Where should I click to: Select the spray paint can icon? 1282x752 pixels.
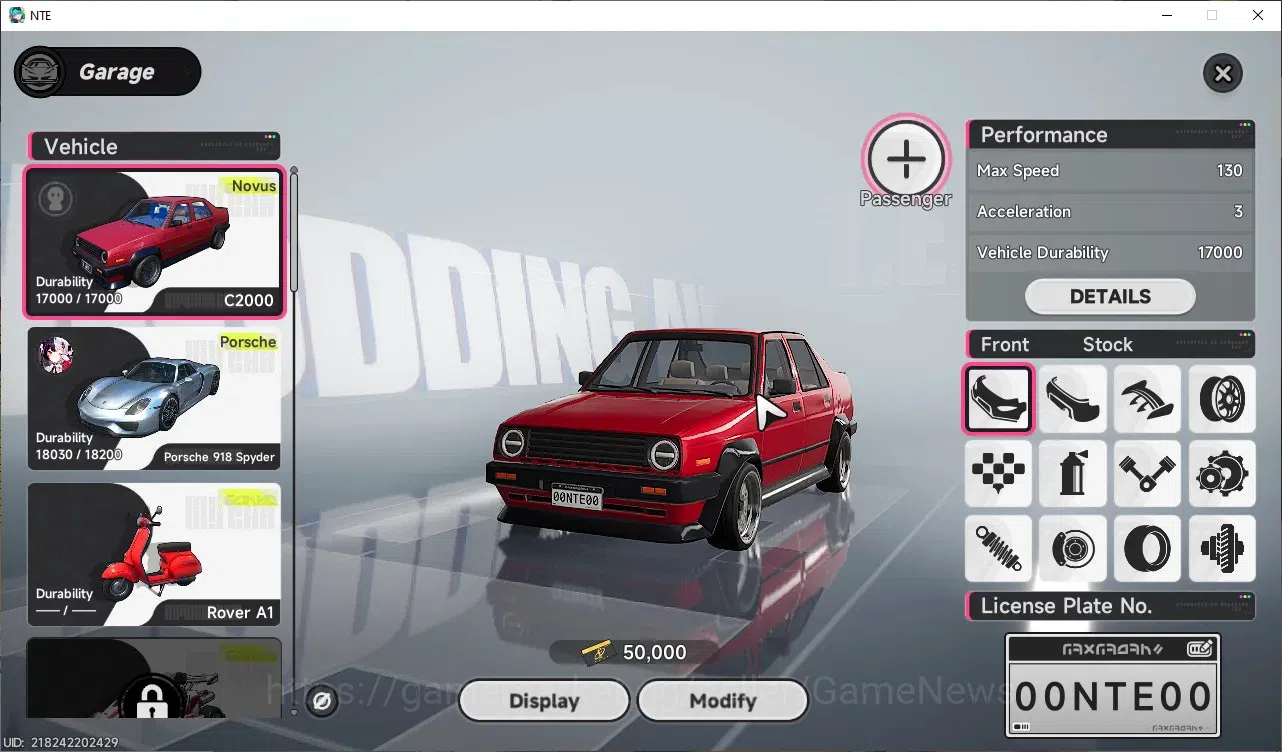coord(1073,473)
